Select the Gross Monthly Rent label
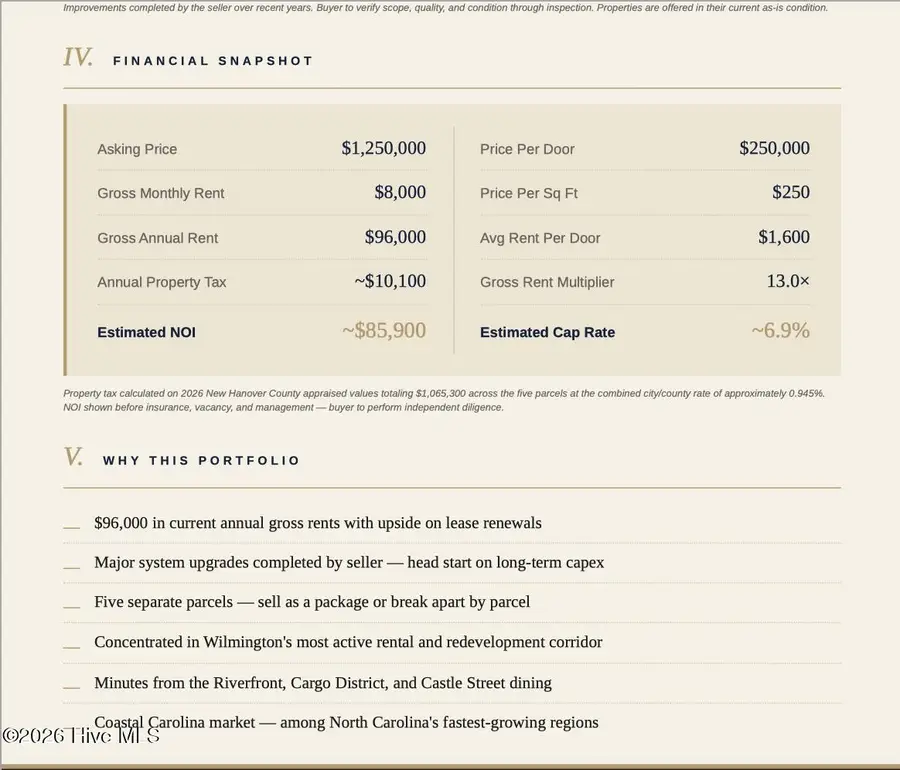 [161, 193]
